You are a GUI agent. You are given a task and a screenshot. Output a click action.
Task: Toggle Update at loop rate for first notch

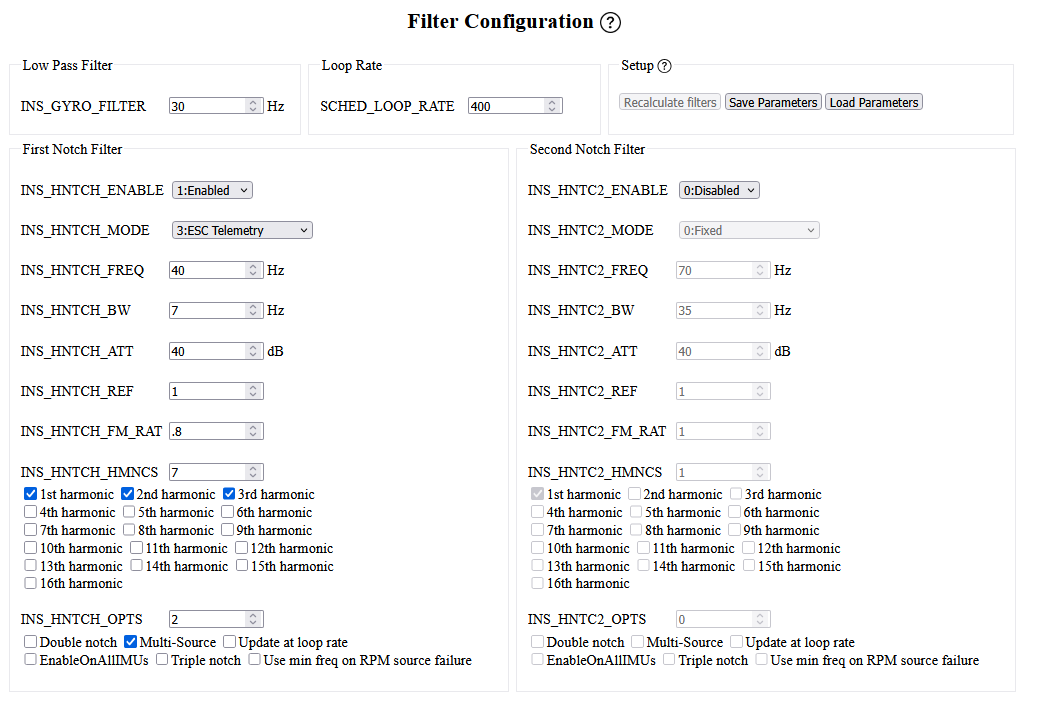coord(230,642)
